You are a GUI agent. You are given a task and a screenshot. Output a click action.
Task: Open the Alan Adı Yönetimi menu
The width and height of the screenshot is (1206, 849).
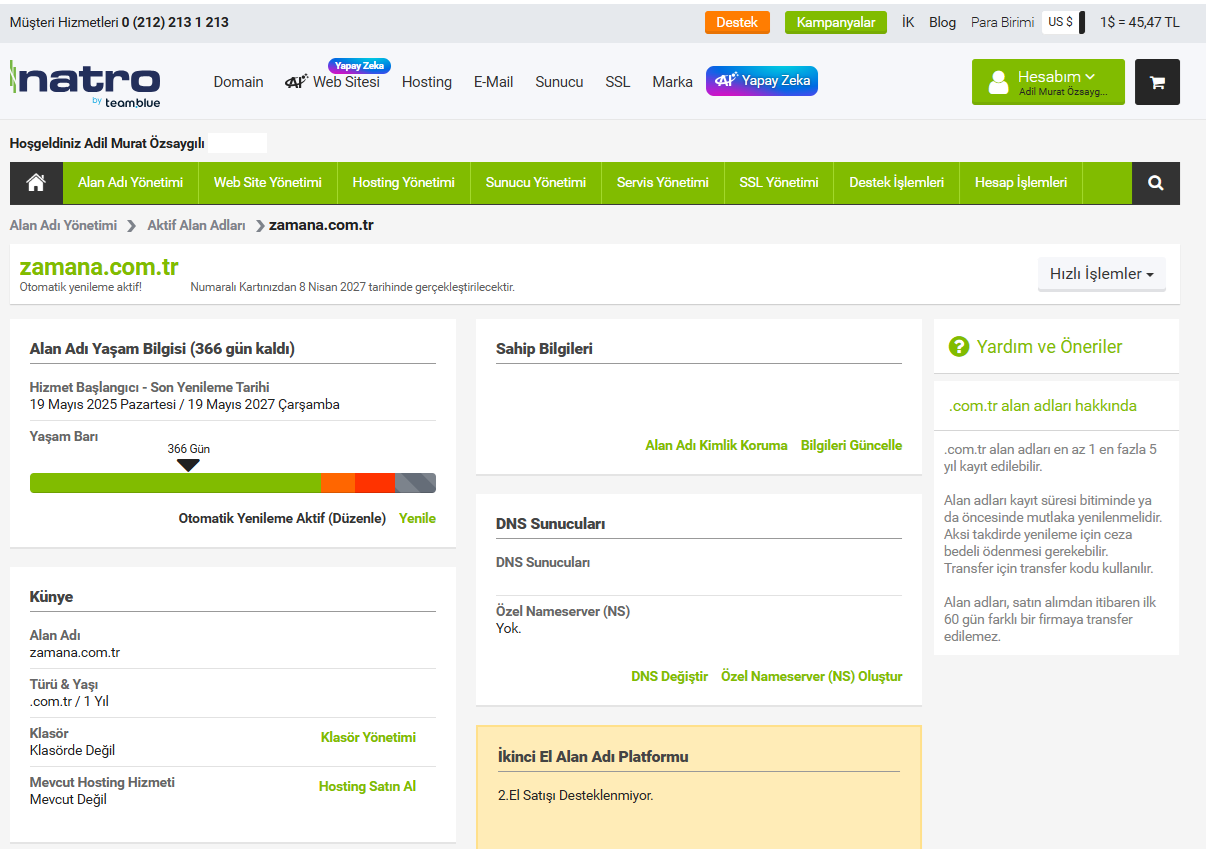click(x=130, y=183)
